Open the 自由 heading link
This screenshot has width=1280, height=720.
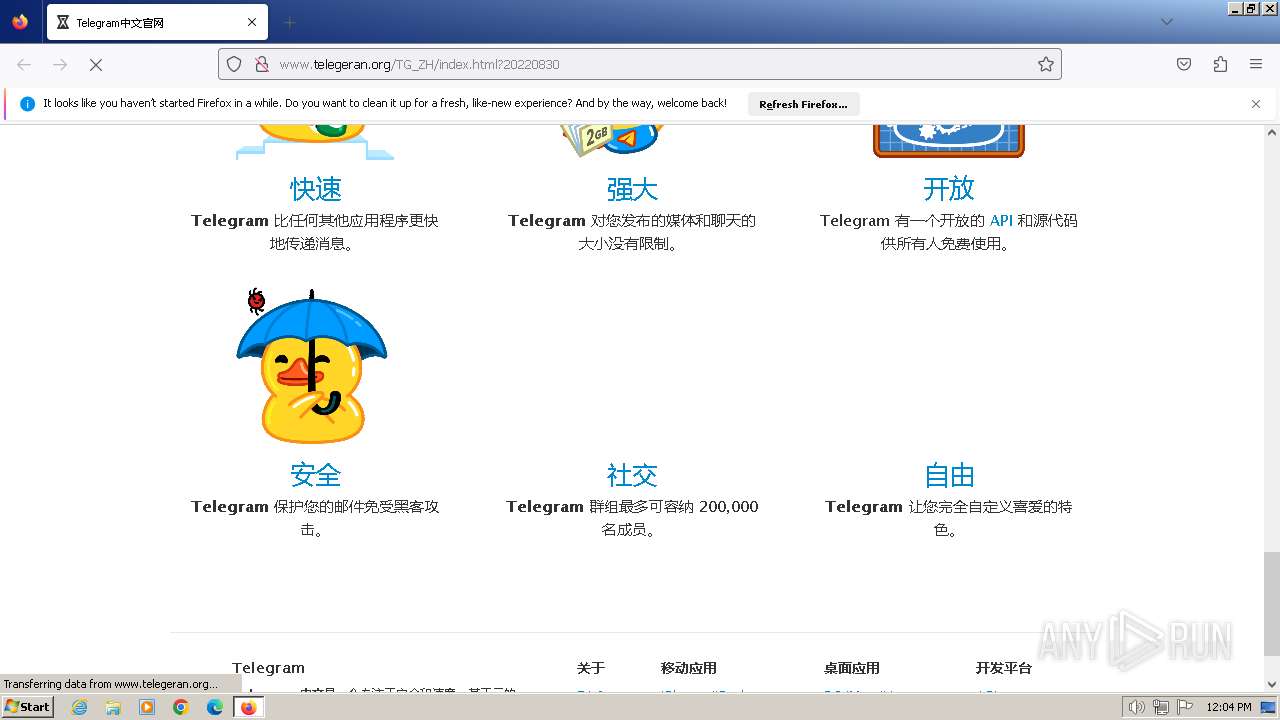tap(949, 475)
